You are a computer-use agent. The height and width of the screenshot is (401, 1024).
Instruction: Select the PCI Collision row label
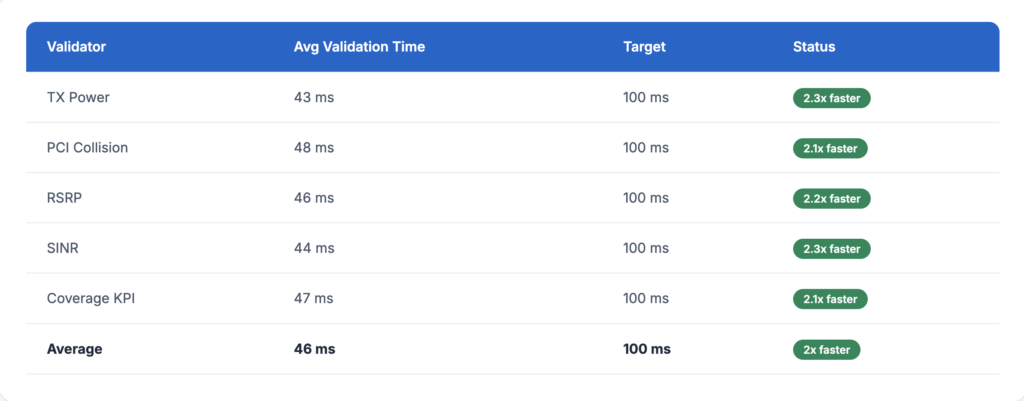(87, 148)
